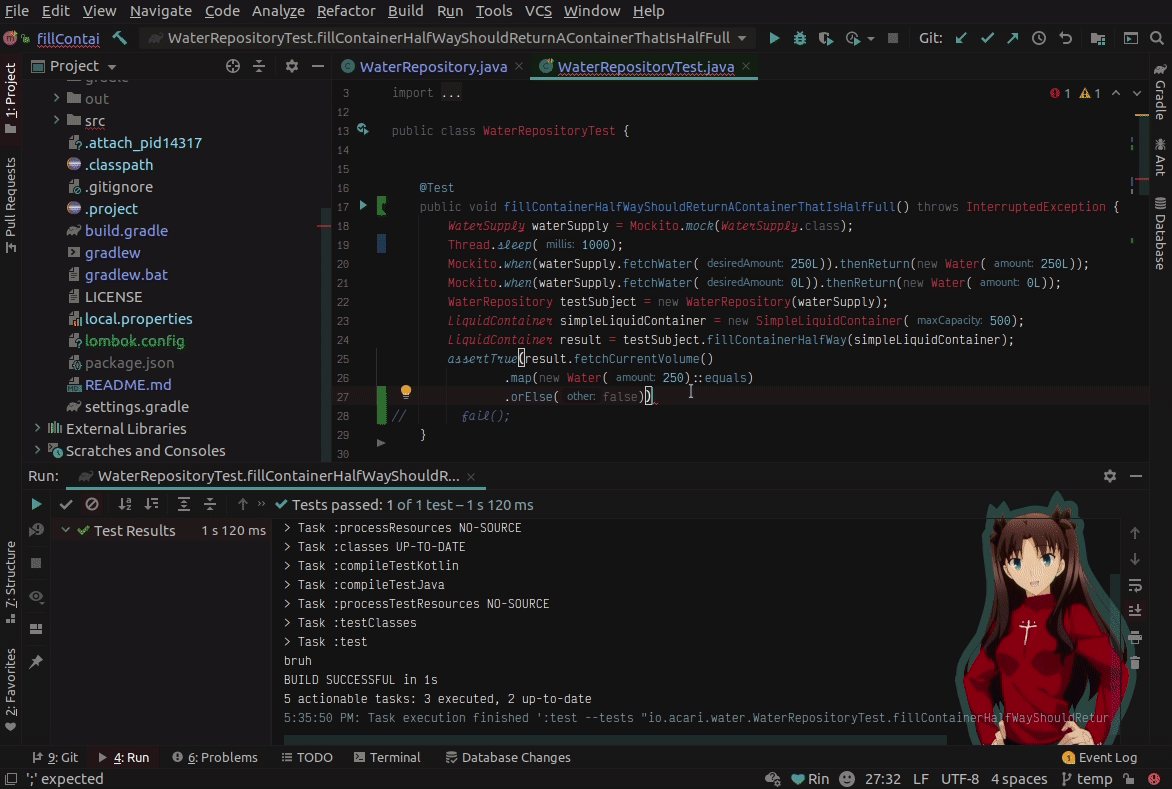Screen dimensions: 1172x789
Task: Open Run Anything from the toolbar
Action: pos(1131,38)
